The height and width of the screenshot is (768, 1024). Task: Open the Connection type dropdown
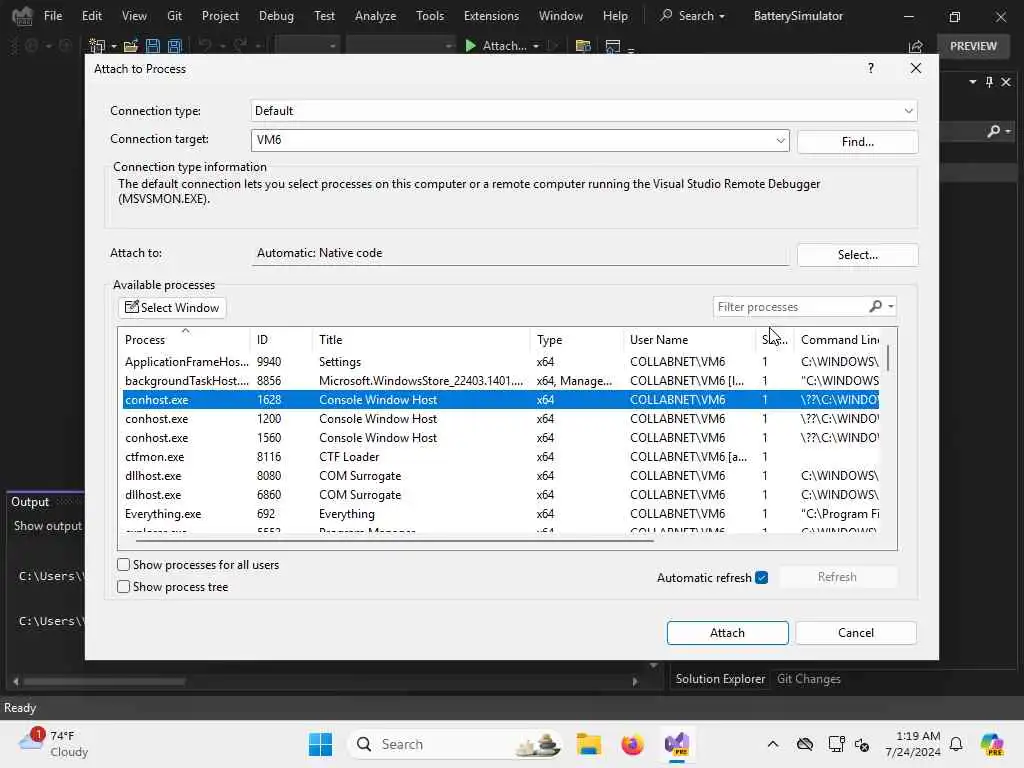pyautogui.click(x=908, y=111)
